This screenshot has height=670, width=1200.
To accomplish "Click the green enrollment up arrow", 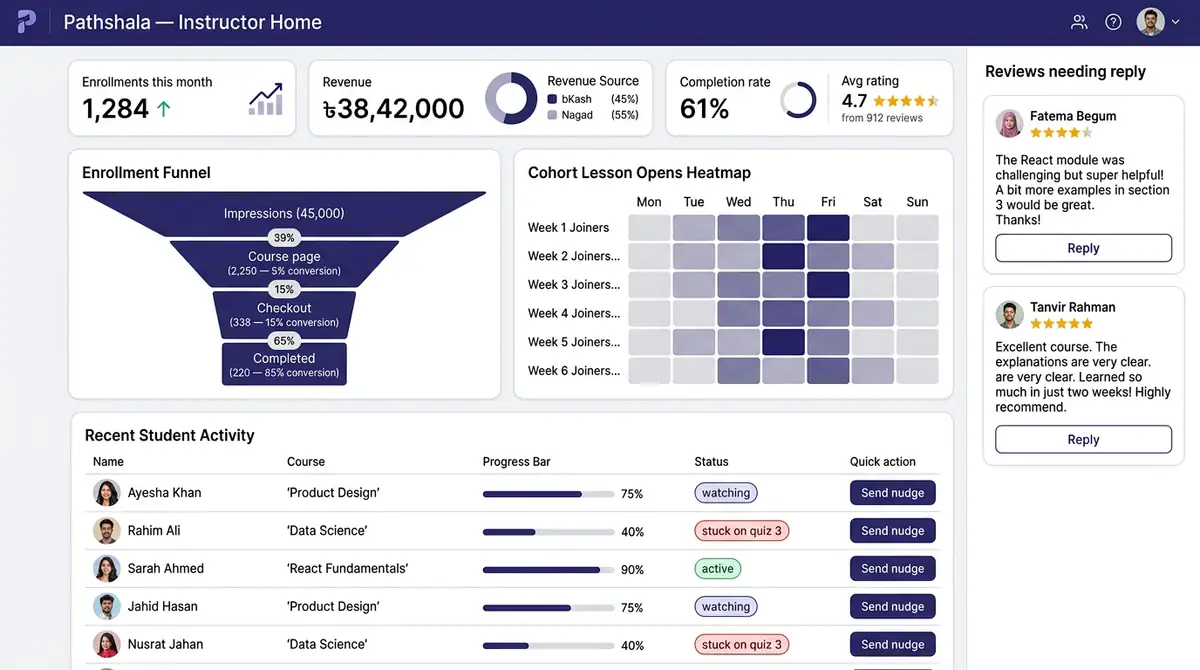I will [x=164, y=108].
